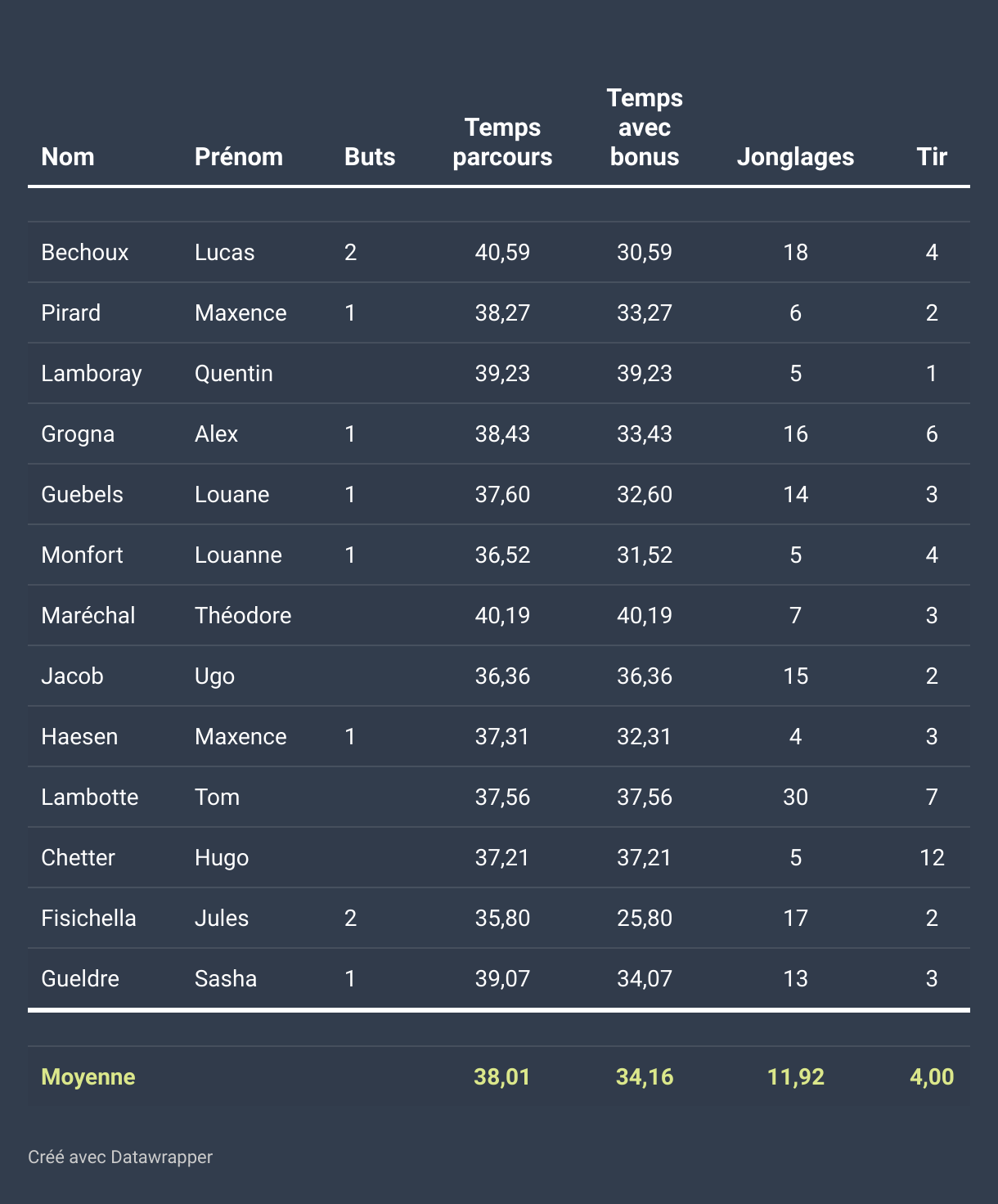Click Fisichella's bonus time 25,80

[645, 918]
